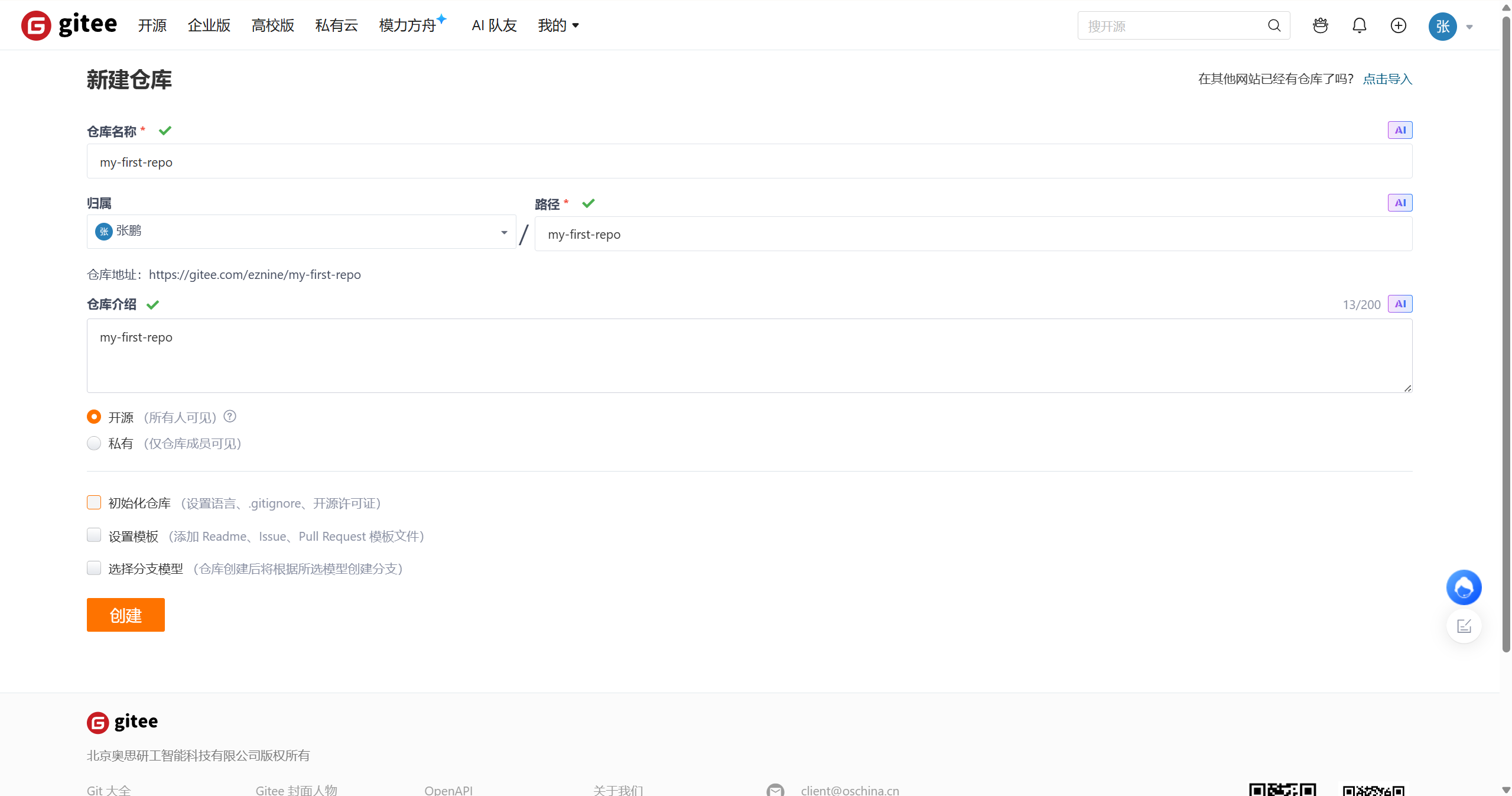This screenshot has height=796, width=1512.
Task: Open the 开源 nav item
Action: 152,25
